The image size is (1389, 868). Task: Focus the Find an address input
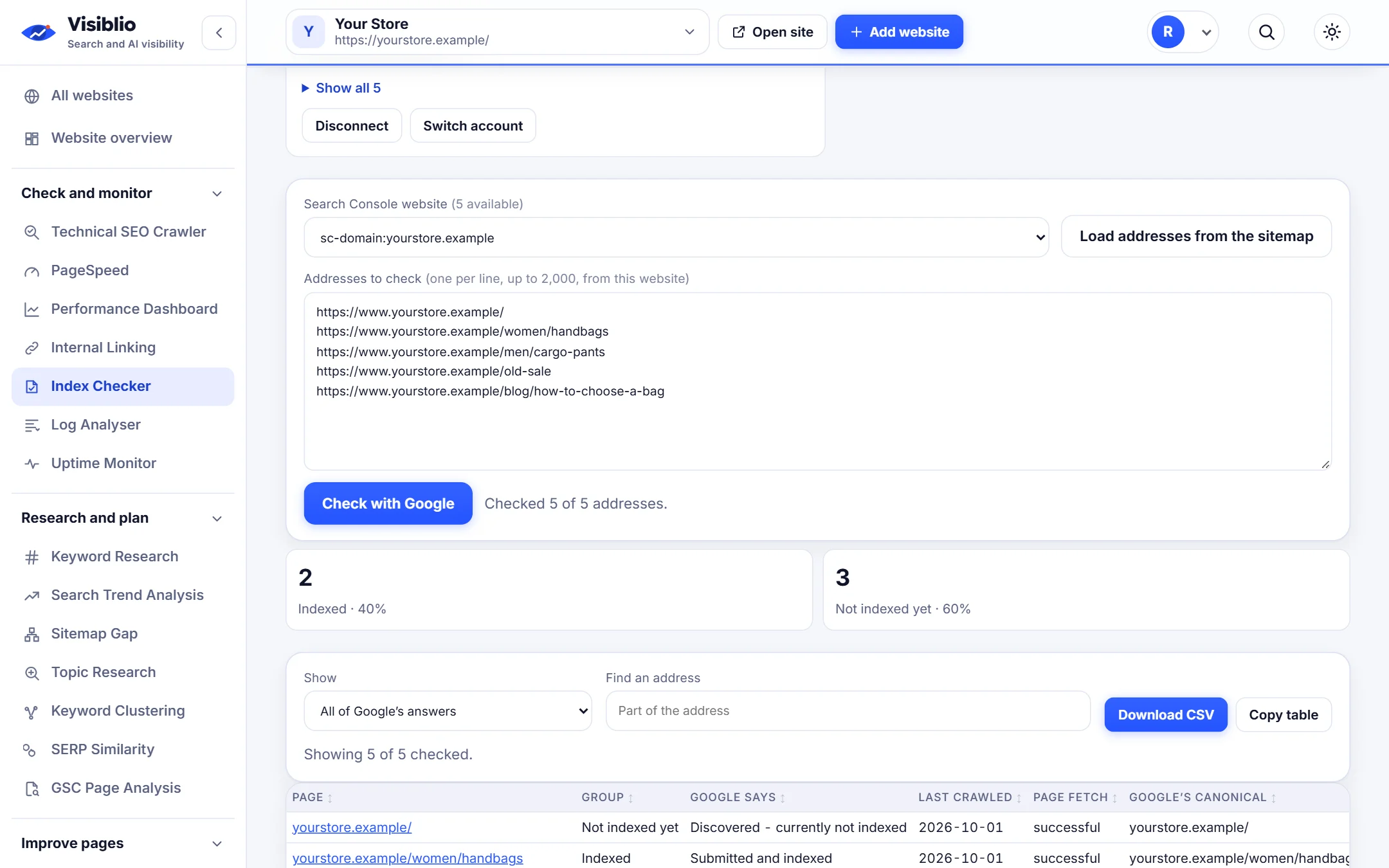click(848, 711)
